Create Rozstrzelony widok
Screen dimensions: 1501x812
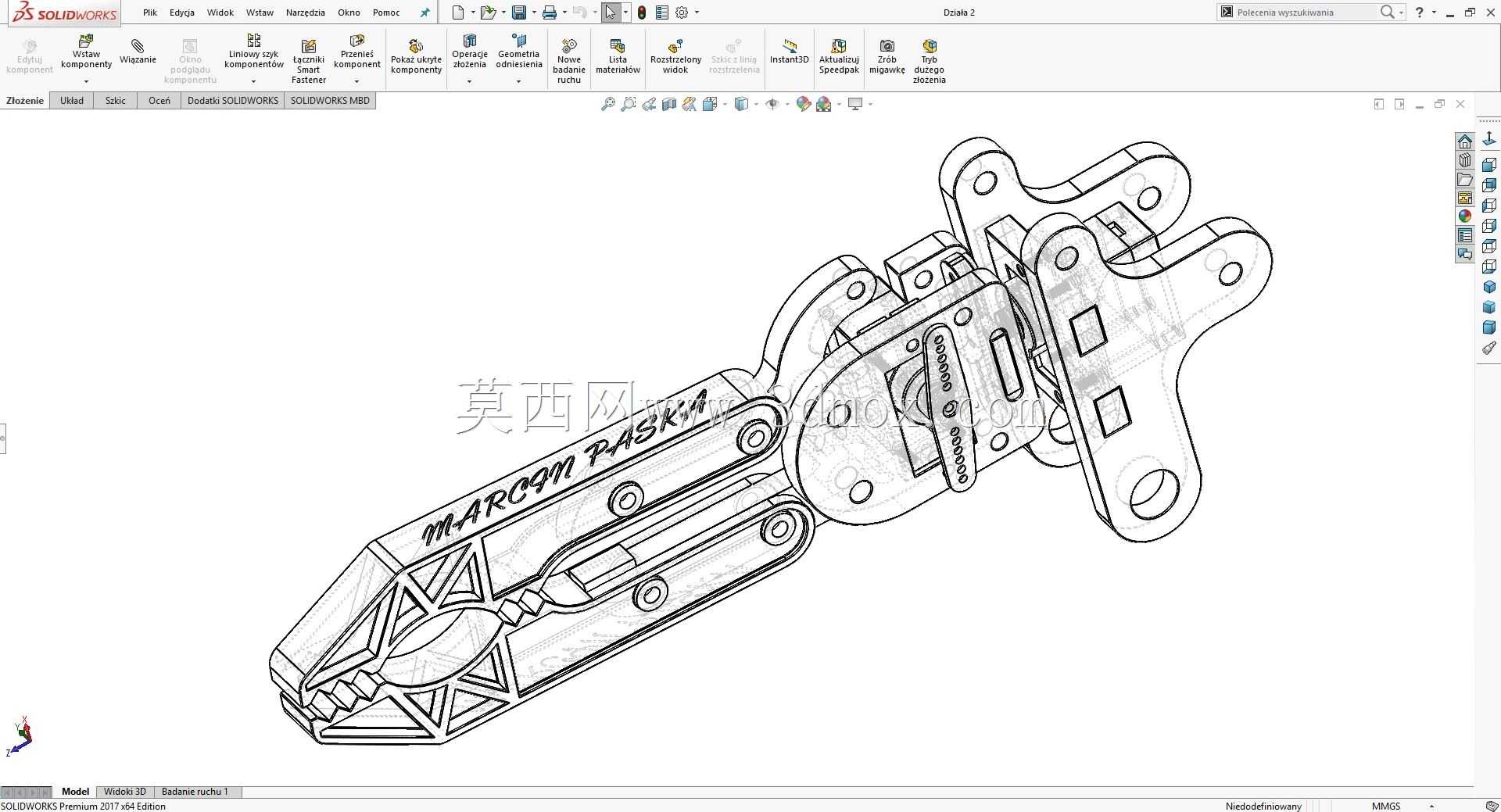[x=675, y=56]
